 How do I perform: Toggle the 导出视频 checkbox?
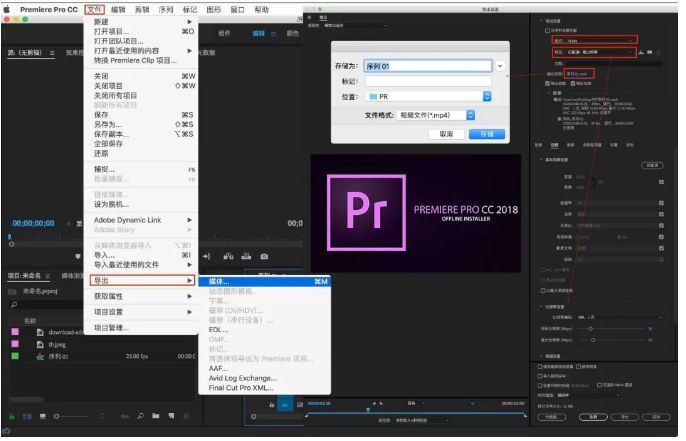[547, 84]
